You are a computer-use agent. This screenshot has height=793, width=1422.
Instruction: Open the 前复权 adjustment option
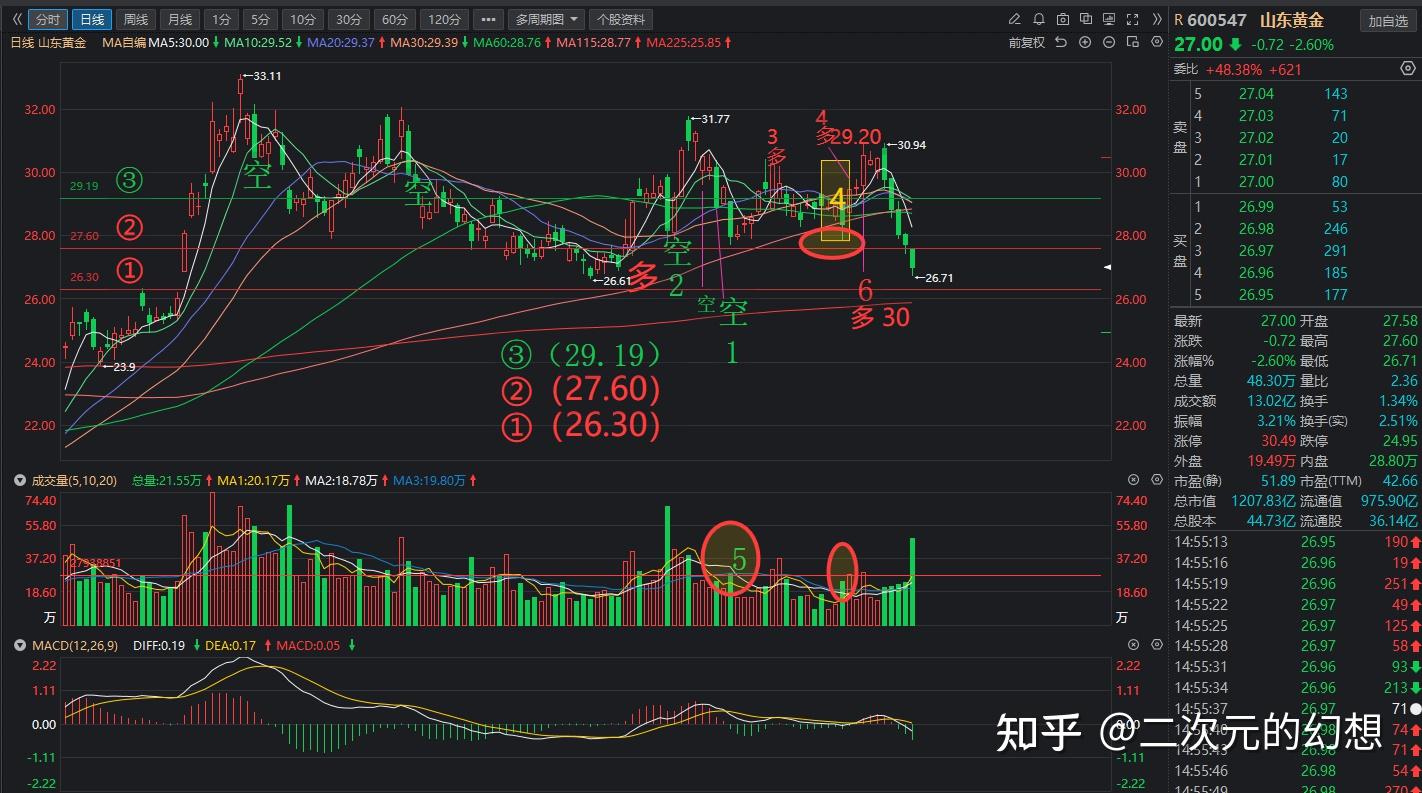pyautogui.click(x=1027, y=42)
